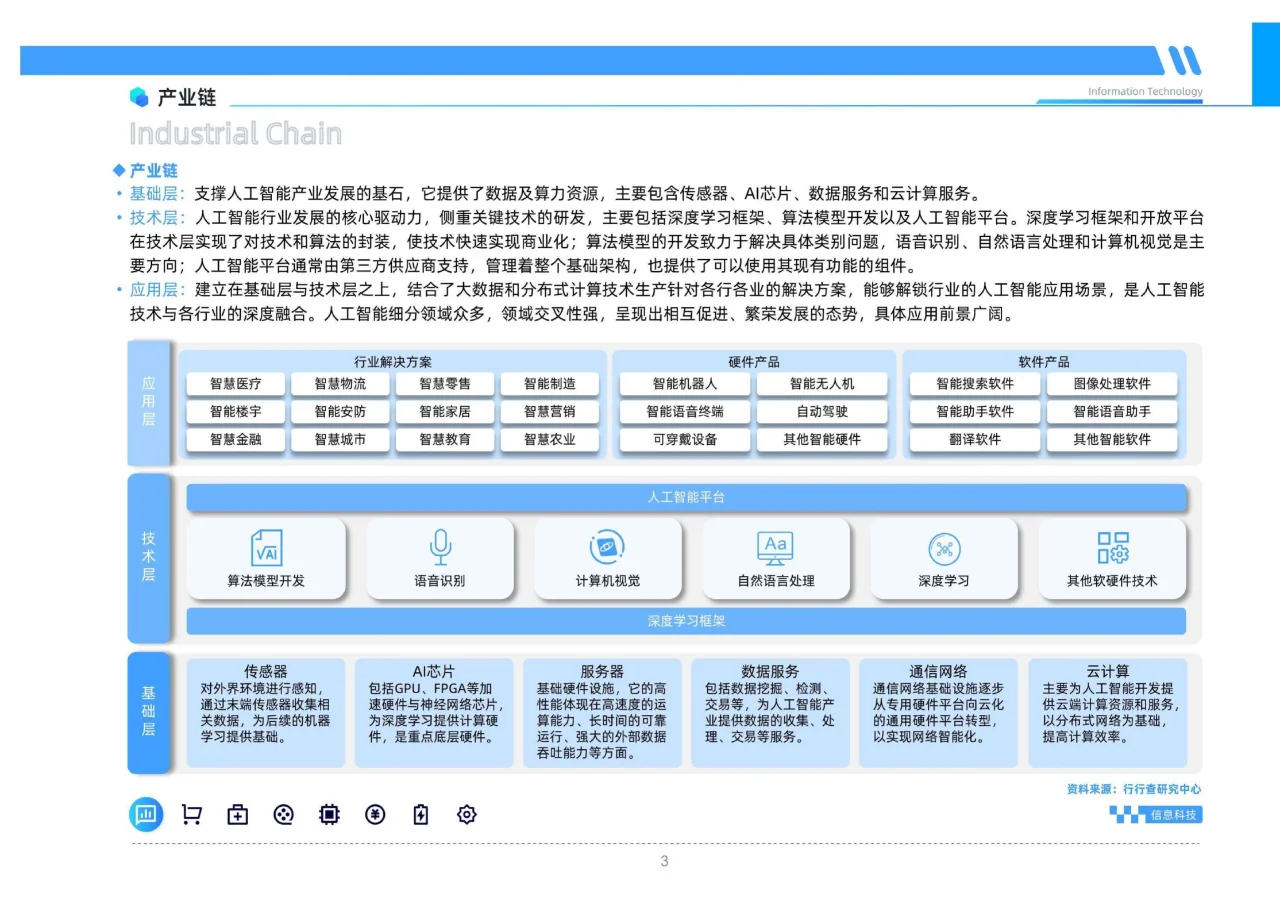This screenshot has height=905, width=1280.
Task: Click the 数据服务 card heading
Action: point(770,672)
